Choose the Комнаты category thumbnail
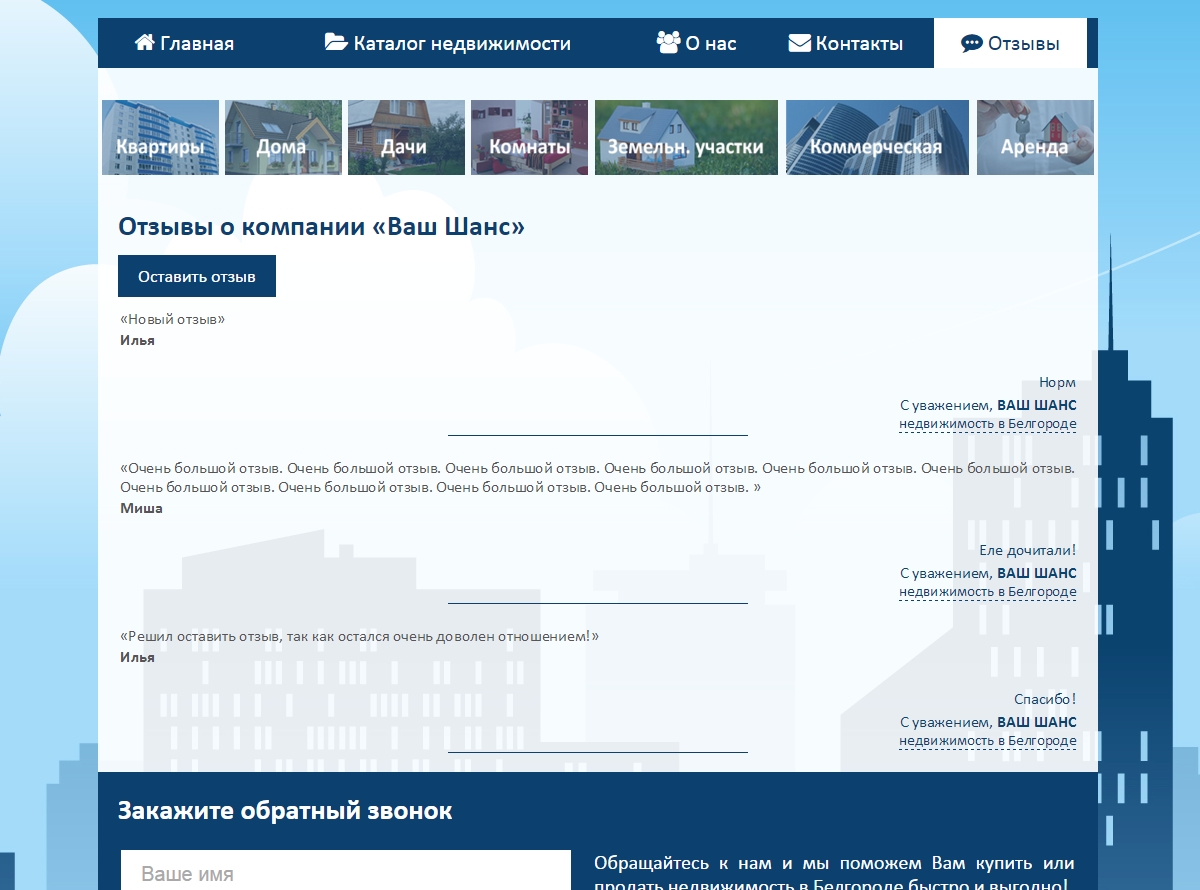This screenshot has height=890, width=1200. coord(529,138)
